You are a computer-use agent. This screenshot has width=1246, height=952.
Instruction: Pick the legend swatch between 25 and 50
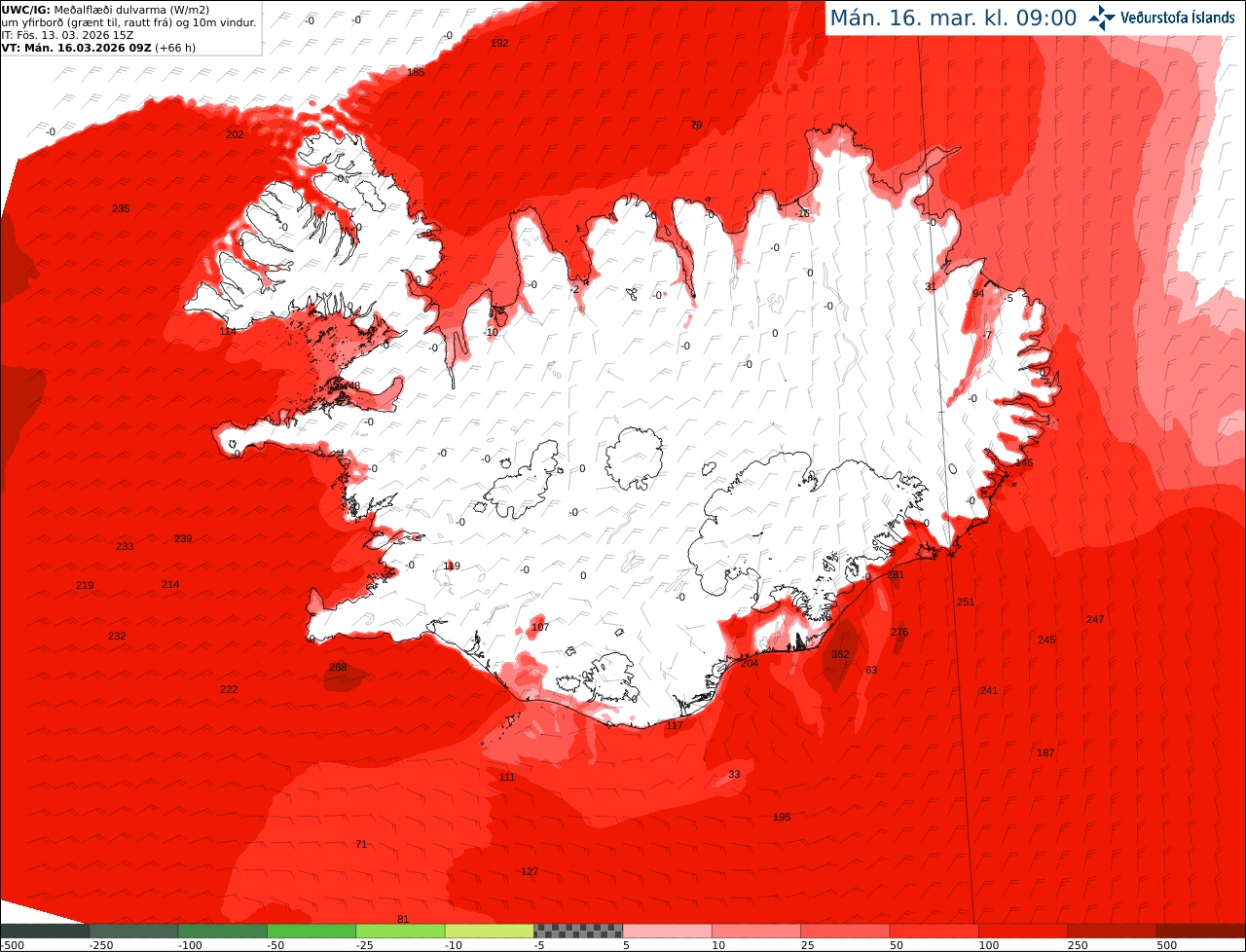[x=845, y=931]
